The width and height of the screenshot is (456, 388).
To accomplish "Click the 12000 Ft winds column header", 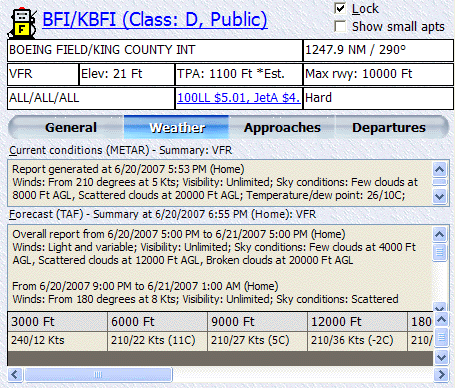I will (357, 322).
